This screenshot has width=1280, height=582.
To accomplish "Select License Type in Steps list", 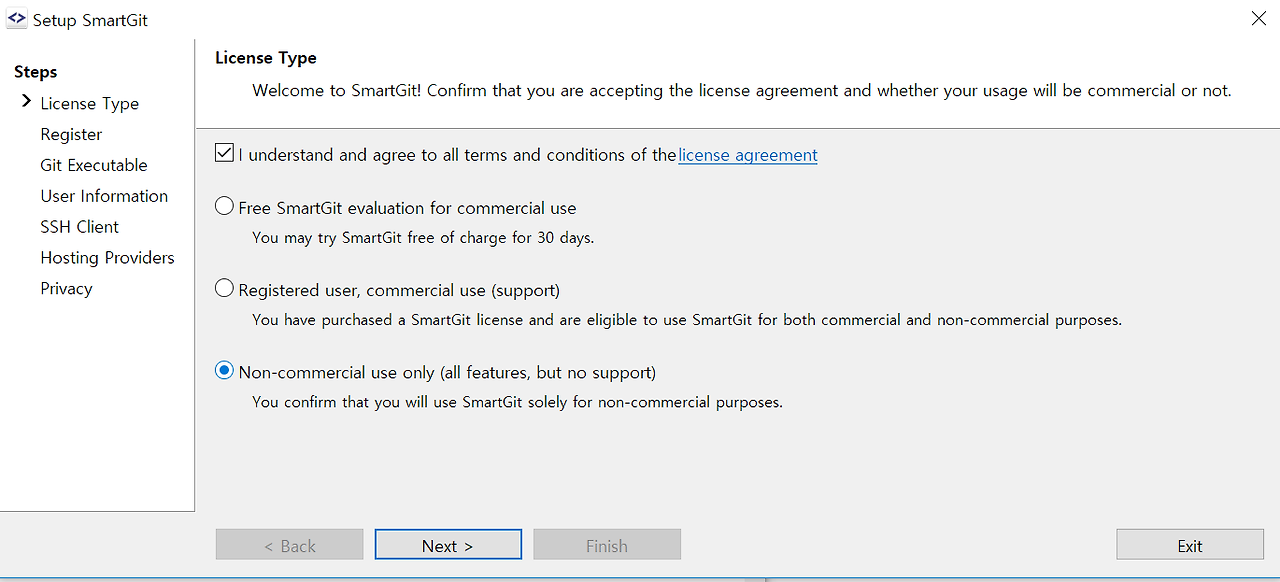I will point(90,103).
